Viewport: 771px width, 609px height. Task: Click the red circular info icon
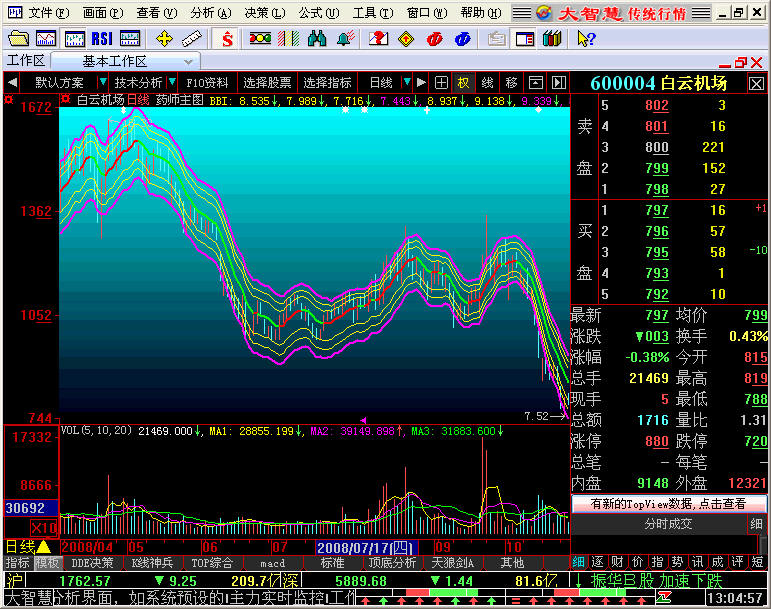pyautogui.click(x=435, y=38)
